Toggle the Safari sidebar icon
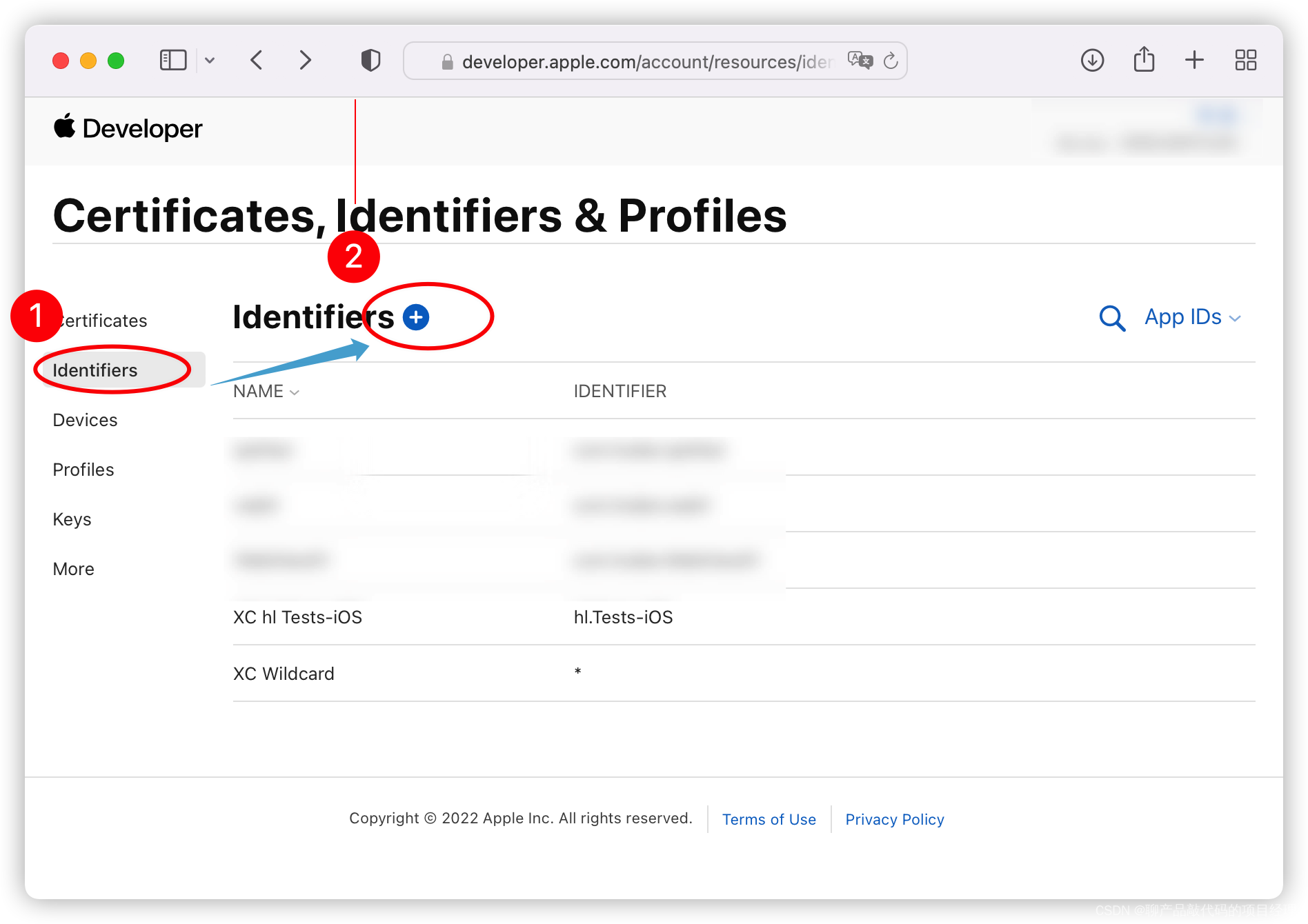 (x=173, y=61)
